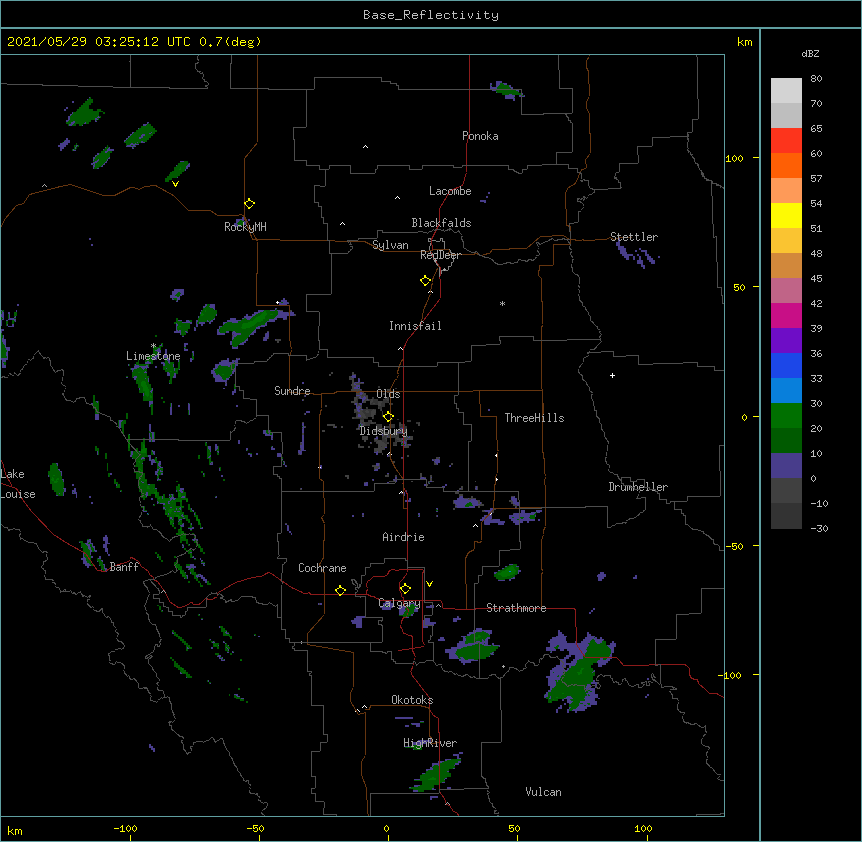862x842 pixels.
Task: Click the Base_Reflectivity title
Action: point(431,15)
